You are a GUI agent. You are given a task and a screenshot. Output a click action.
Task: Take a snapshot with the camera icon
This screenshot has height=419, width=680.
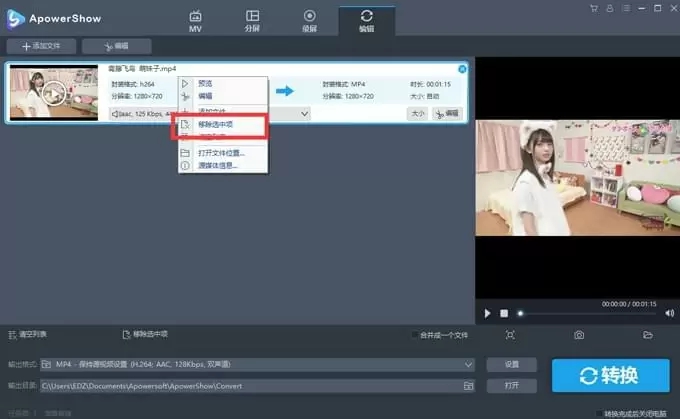(x=579, y=335)
